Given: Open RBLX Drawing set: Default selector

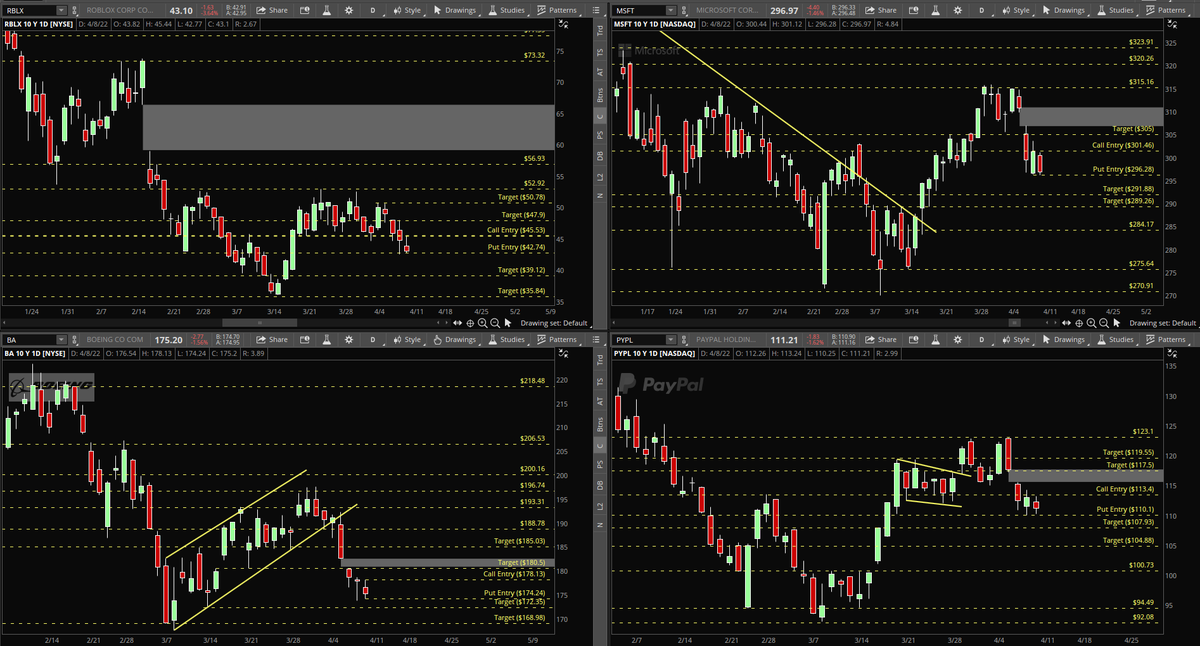Looking at the screenshot, I should [554, 323].
